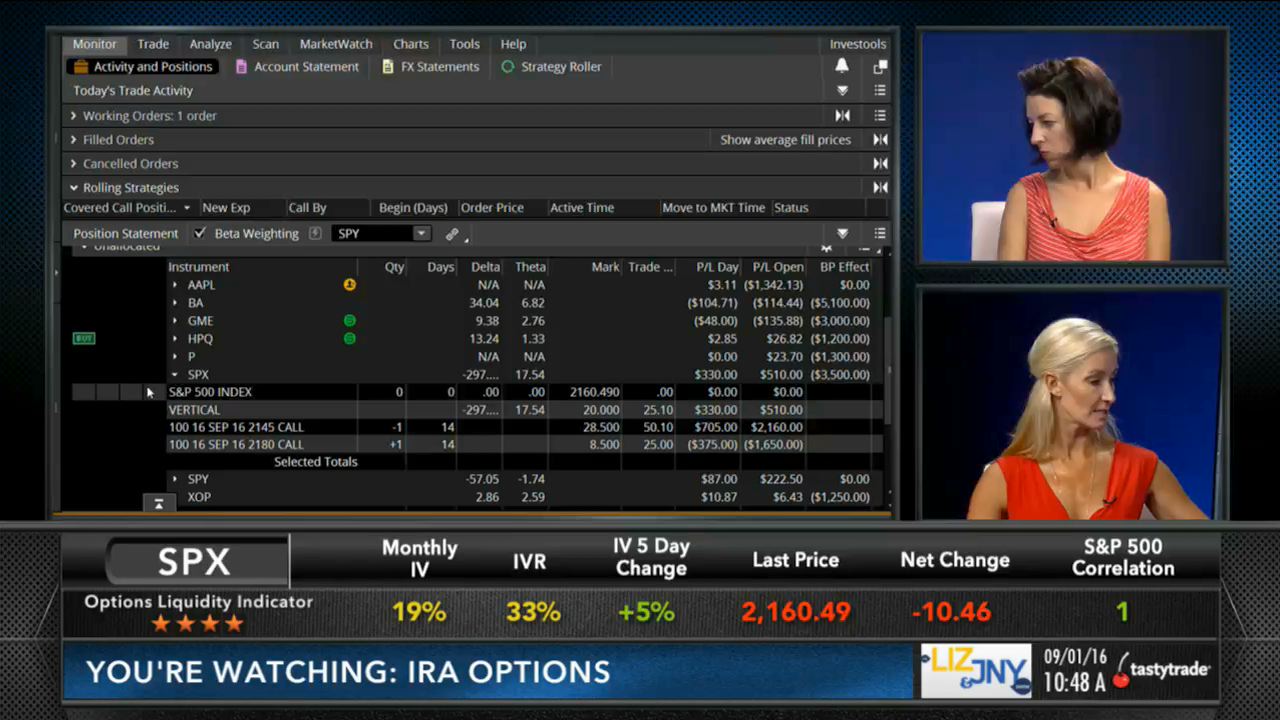Click the positions table vertical scrollbar
Screen dimensions: 1280x720
[x=888, y=370]
